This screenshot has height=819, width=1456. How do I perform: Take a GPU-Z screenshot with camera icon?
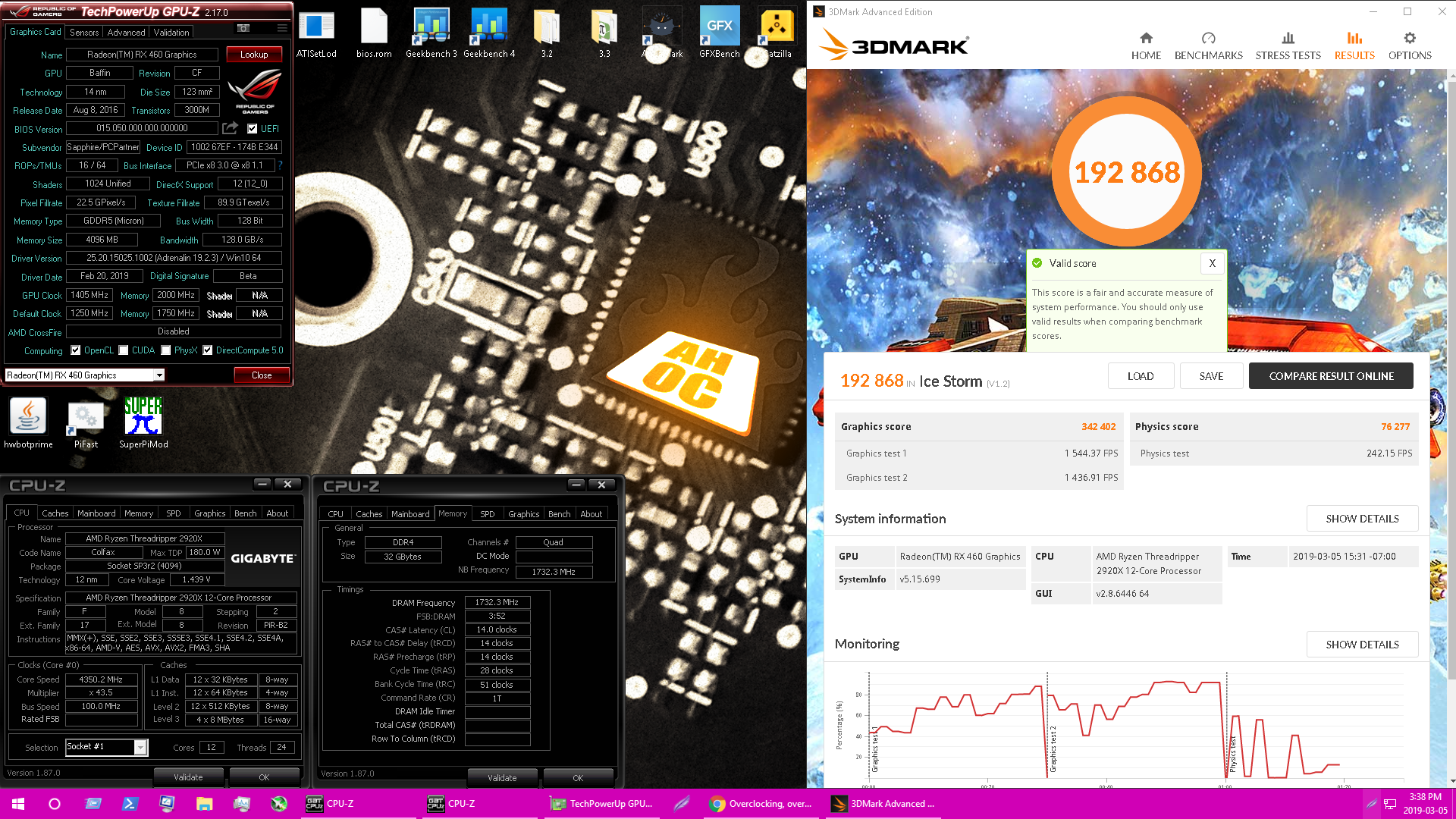(x=243, y=29)
